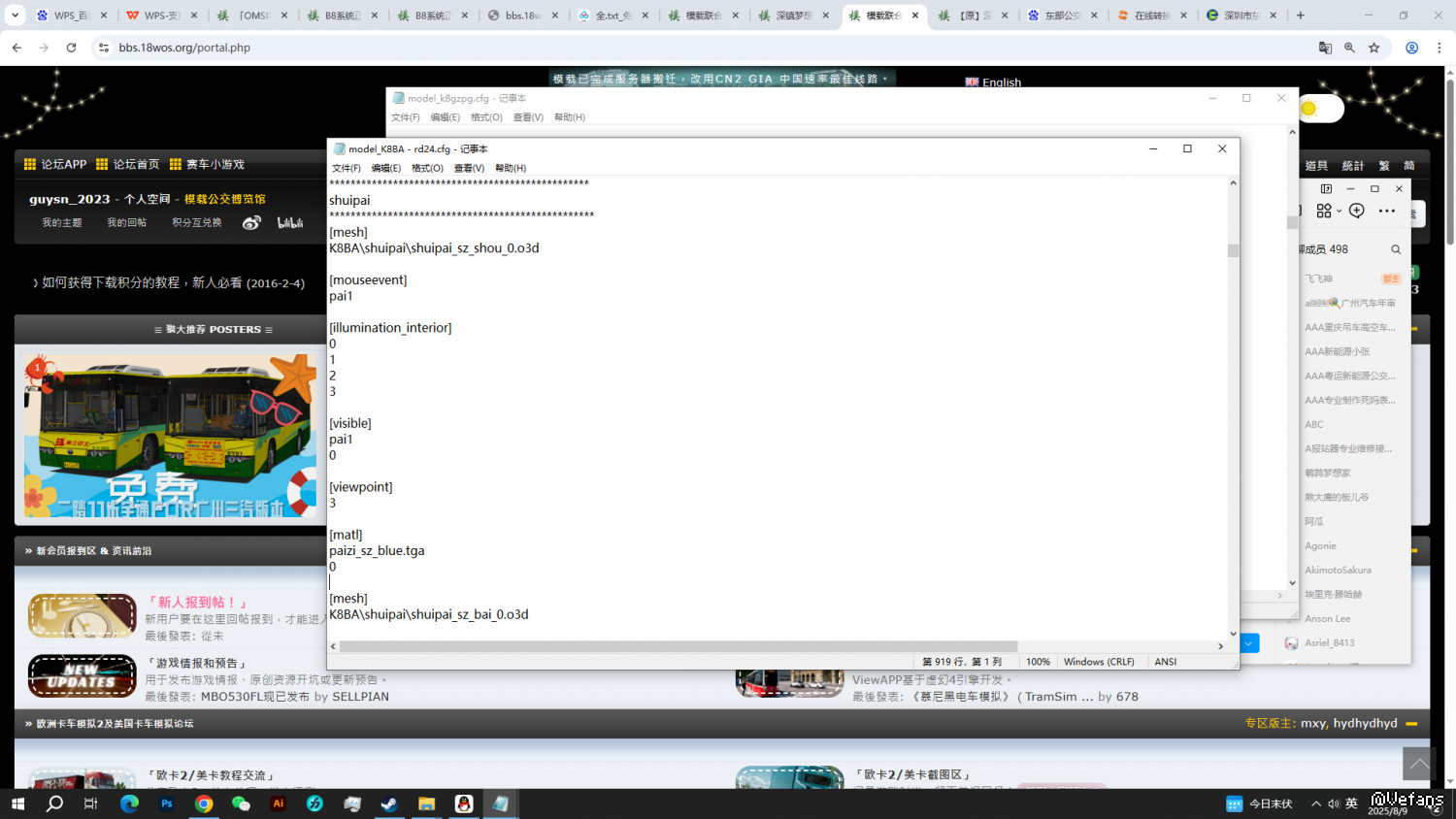The image size is (1456, 819).
Task: Open the zoom icon in address bar
Action: (x=1349, y=48)
